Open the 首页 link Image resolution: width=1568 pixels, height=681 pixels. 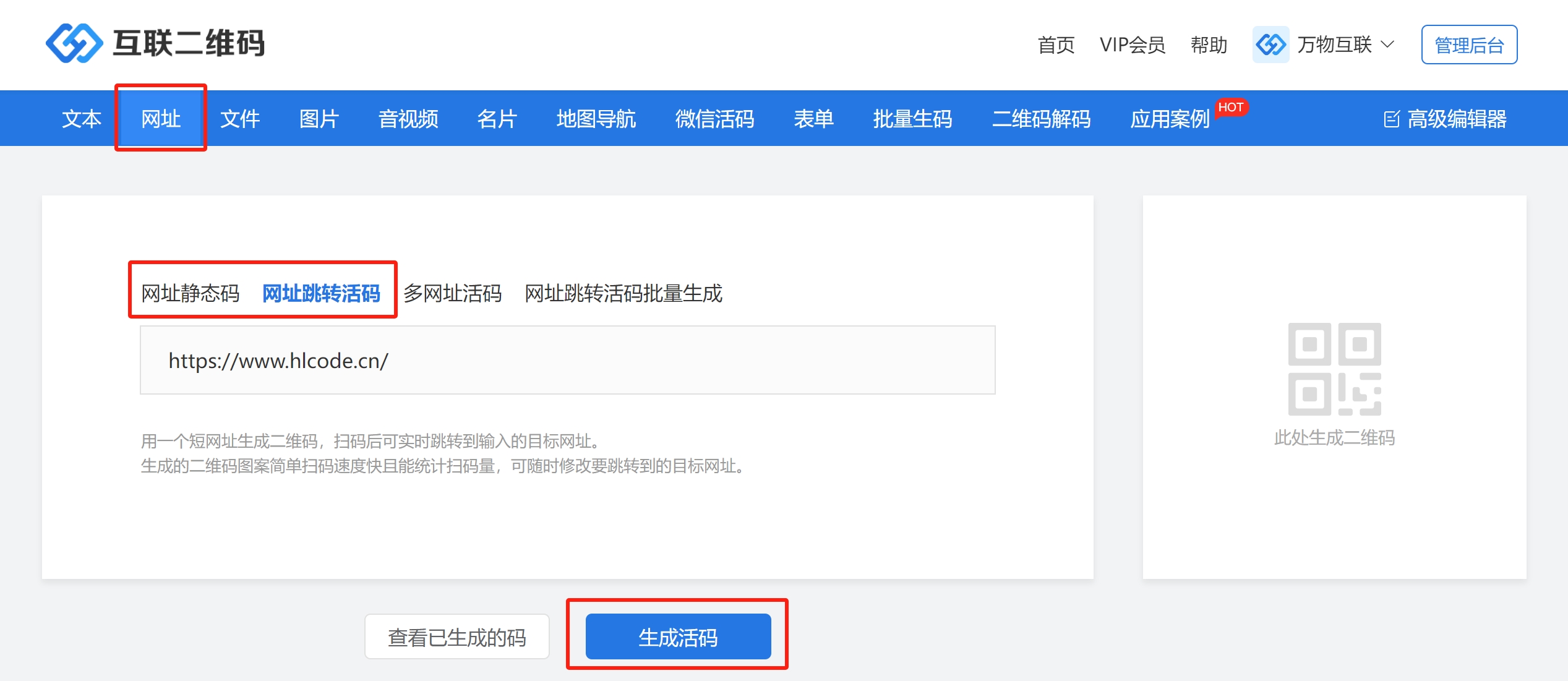(x=1056, y=45)
